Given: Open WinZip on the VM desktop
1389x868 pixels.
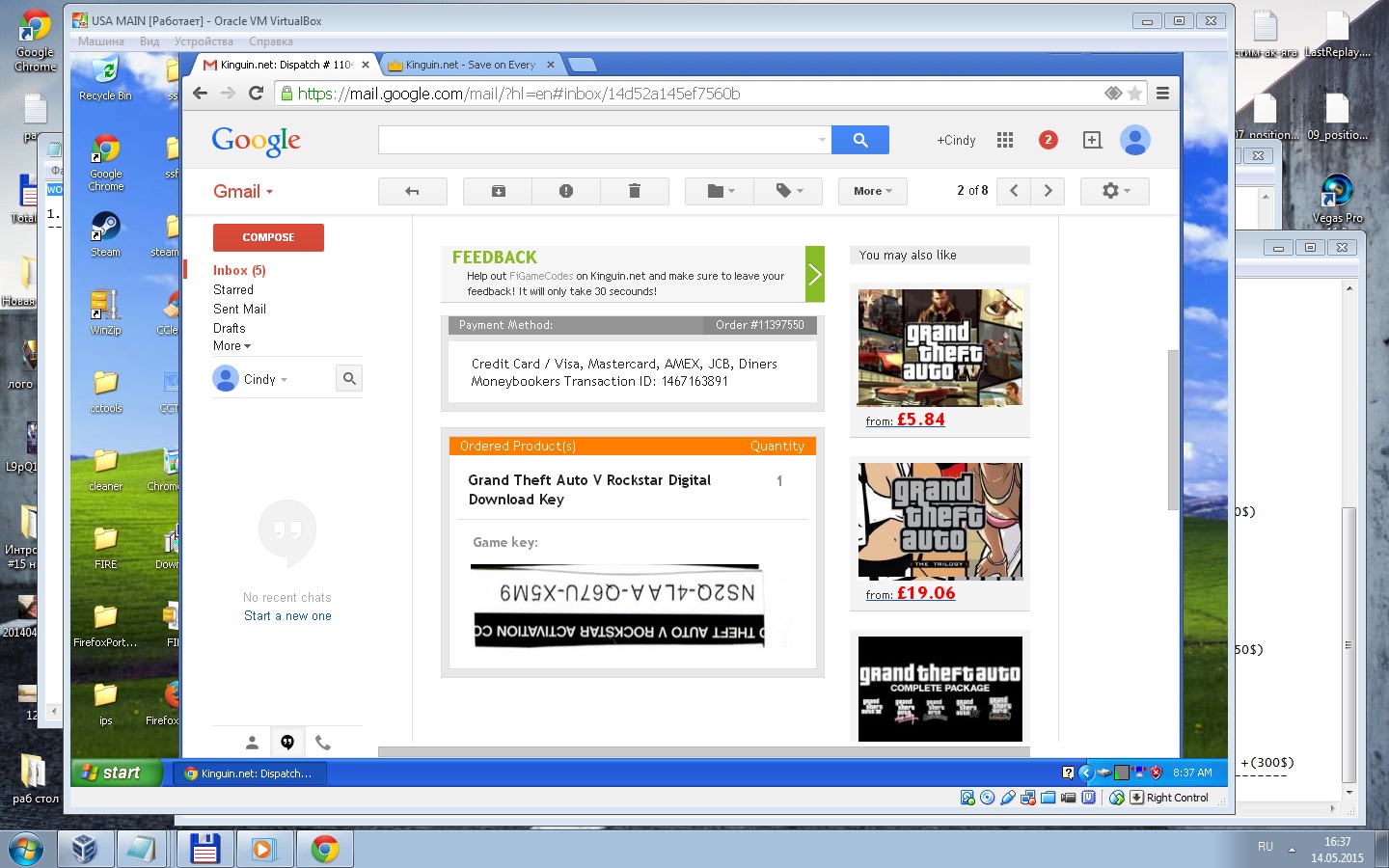Looking at the screenshot, I should point(106,312).
